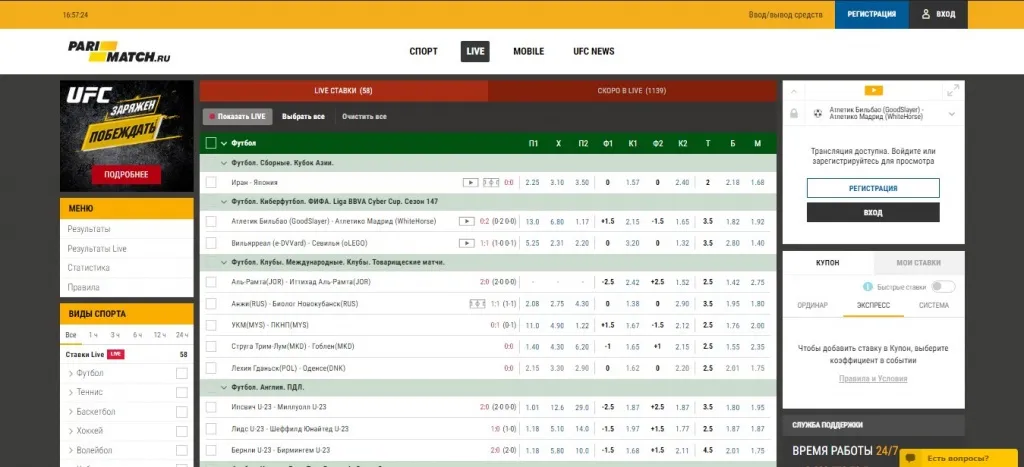Open the MOBILE navigation item

[528, 51]
